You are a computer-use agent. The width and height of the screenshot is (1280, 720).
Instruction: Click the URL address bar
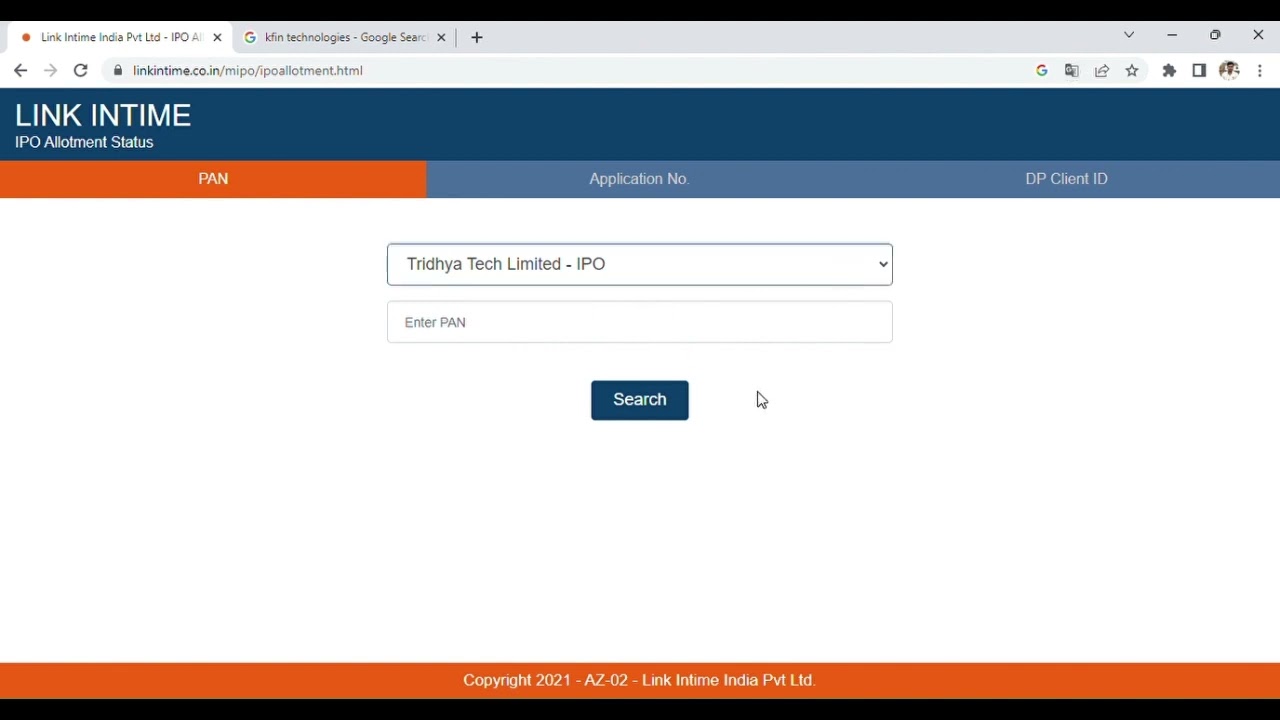pyautogui.click(x=570, y=71)
